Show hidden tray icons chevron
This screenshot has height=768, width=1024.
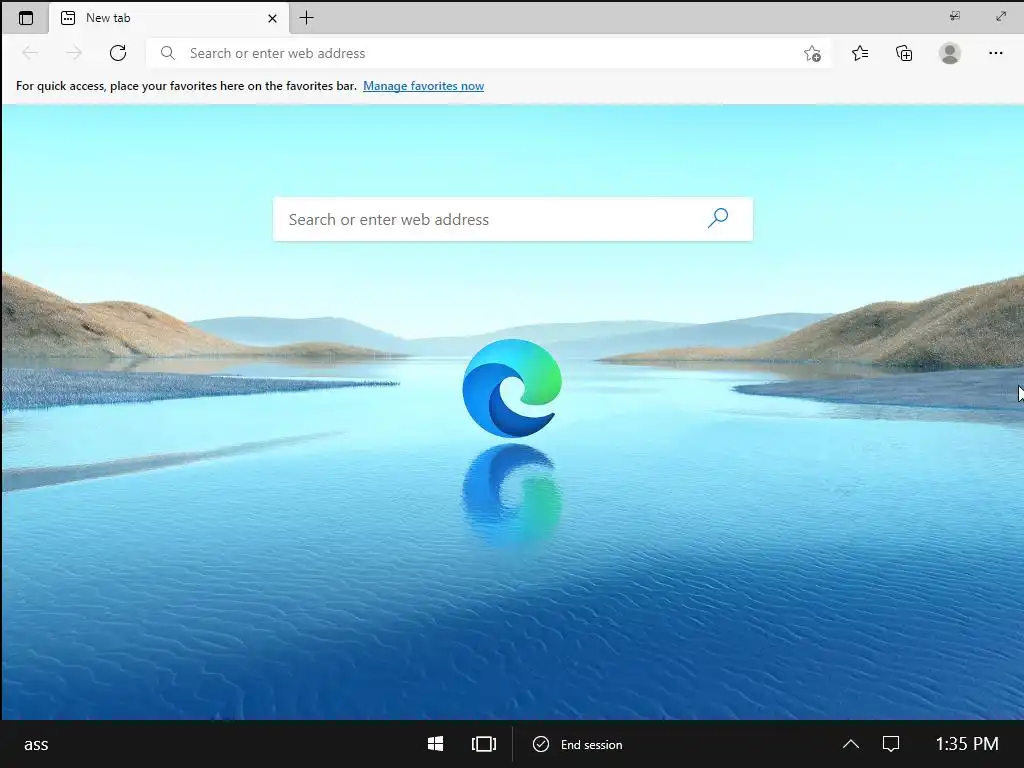point(850,744)
